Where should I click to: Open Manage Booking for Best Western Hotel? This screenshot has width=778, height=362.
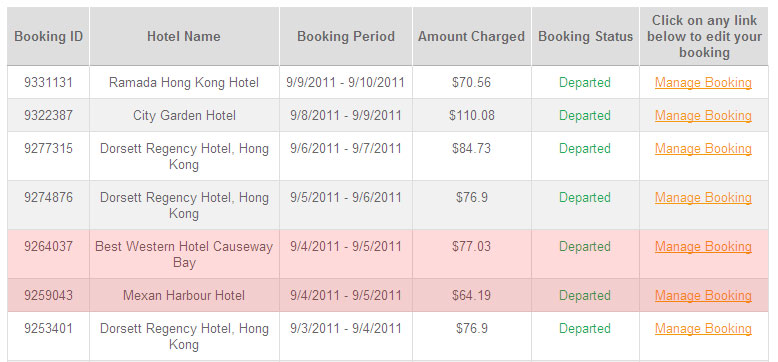point(703,246)
